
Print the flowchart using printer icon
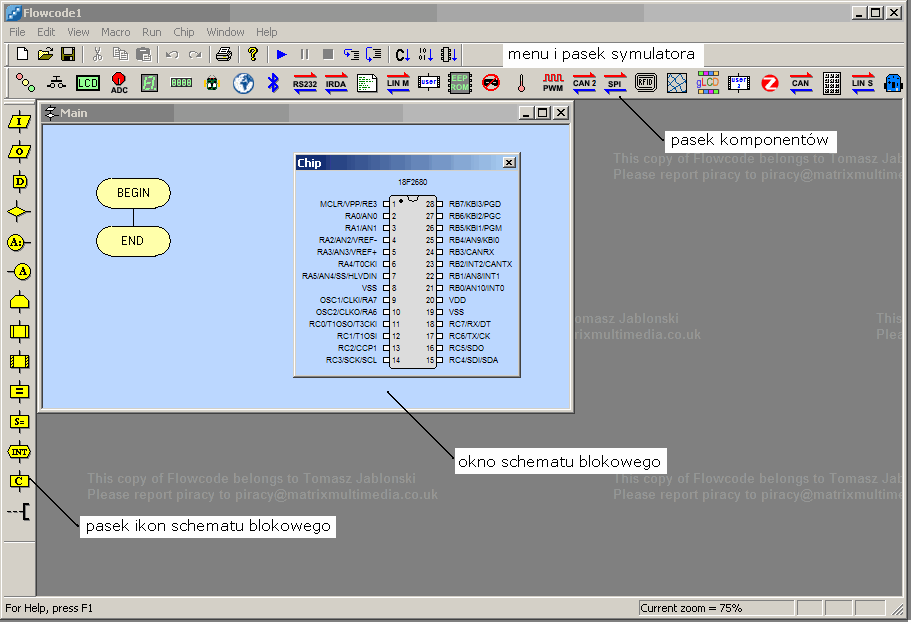[224, 54]
